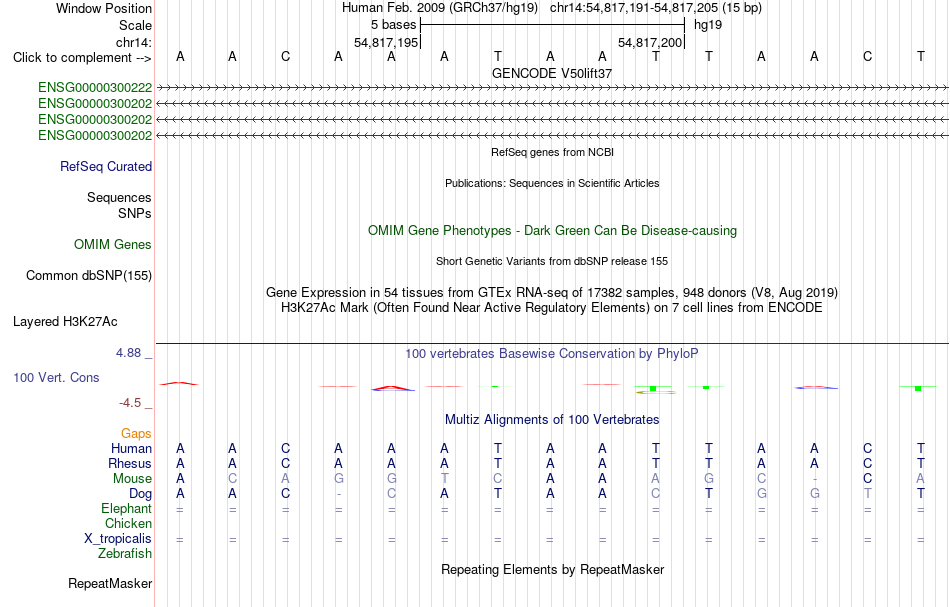Open the Common dbSNP(155) track label
950x607 pixels.
[89, 276]
